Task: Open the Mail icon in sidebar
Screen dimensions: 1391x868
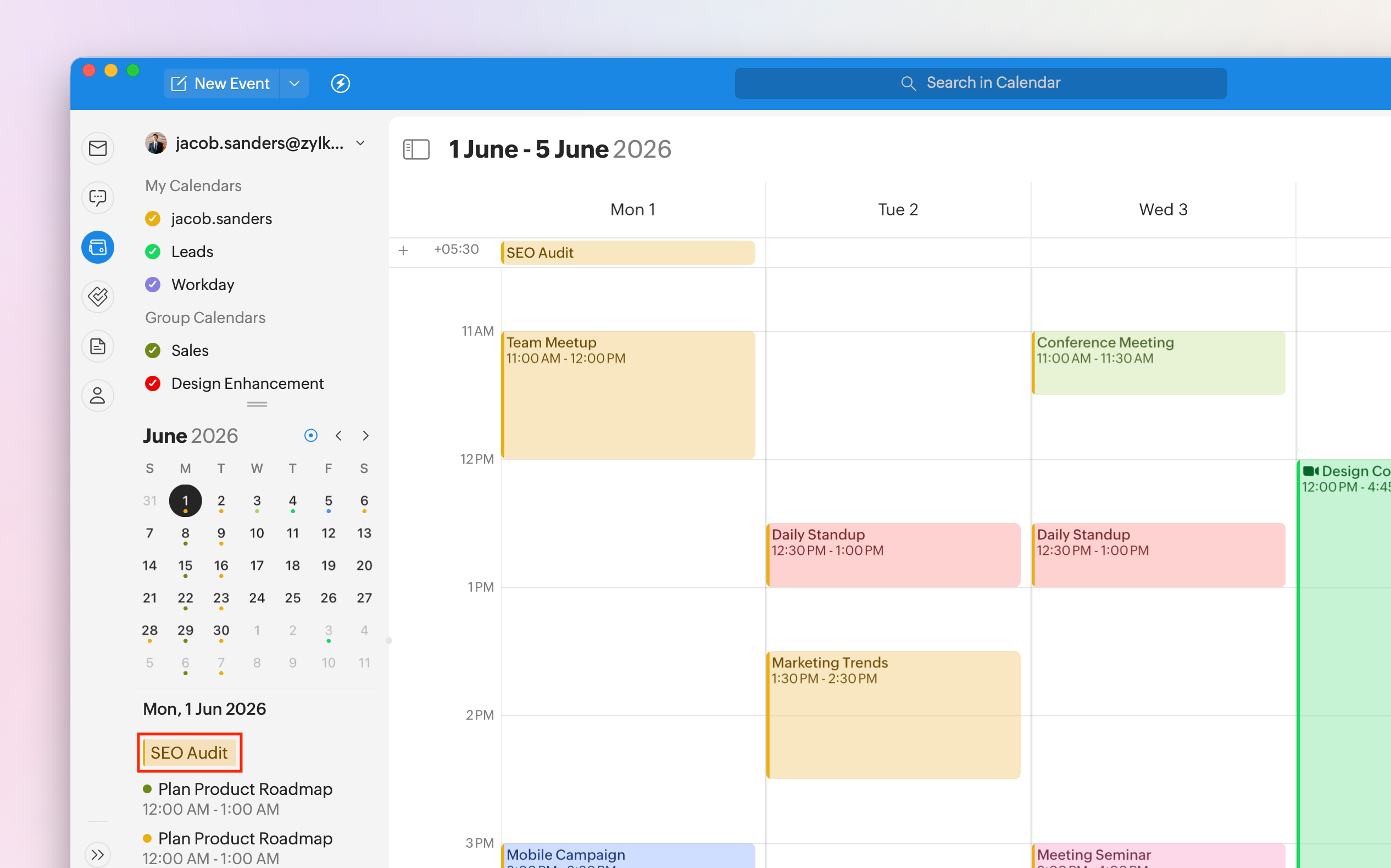Action: tap(98, 149)
